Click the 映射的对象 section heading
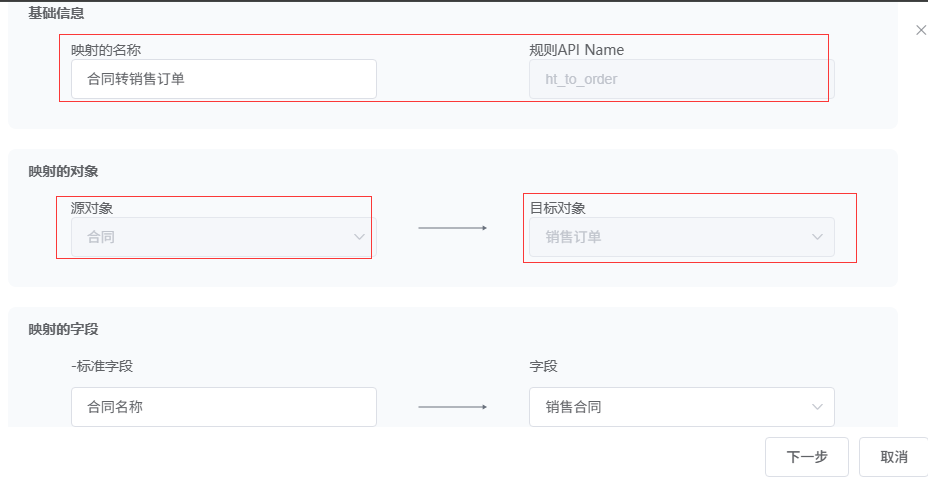928x489 pixels. click(63, 171)
